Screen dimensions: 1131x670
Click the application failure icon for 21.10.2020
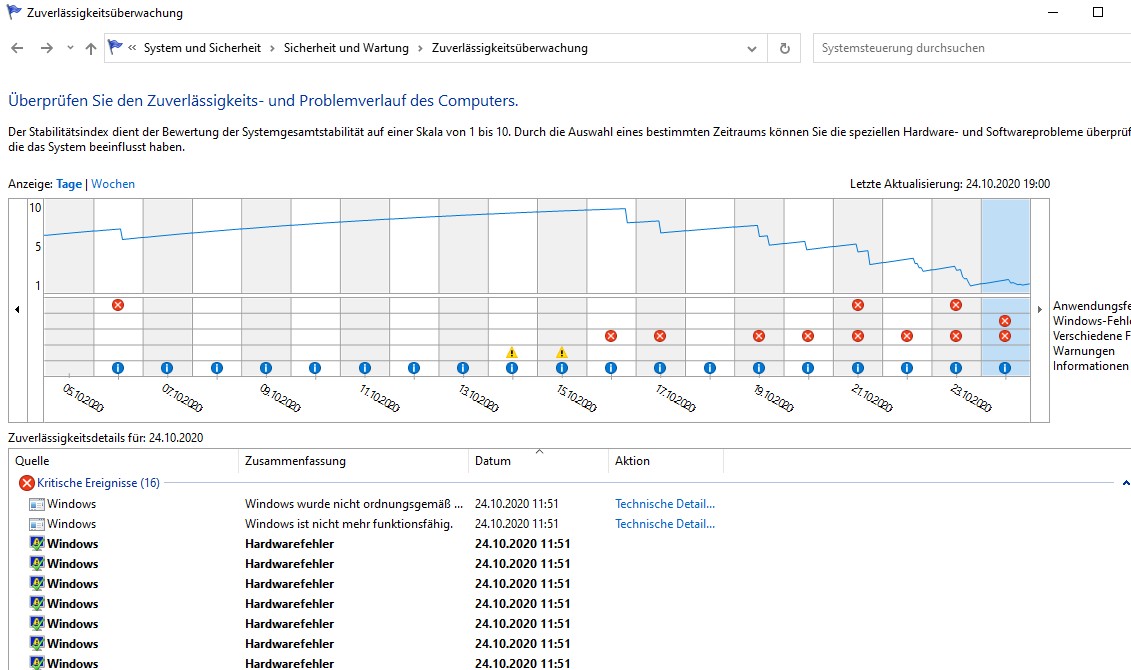coord(858,305)
